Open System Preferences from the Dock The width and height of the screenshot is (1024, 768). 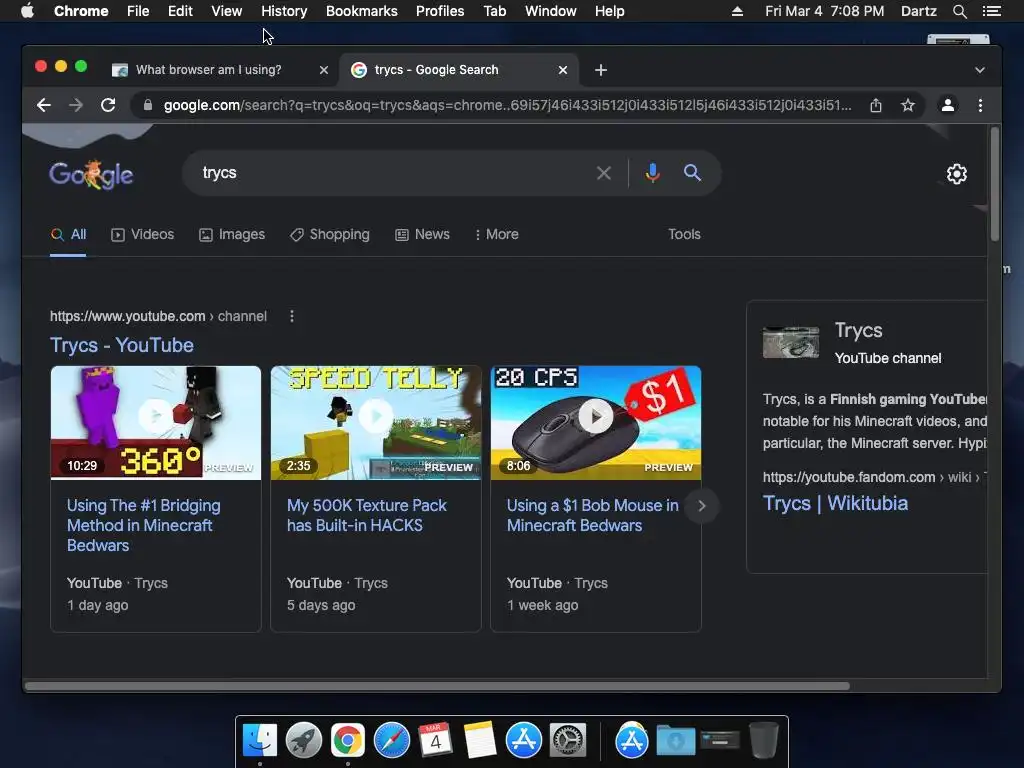coord(568,741)
